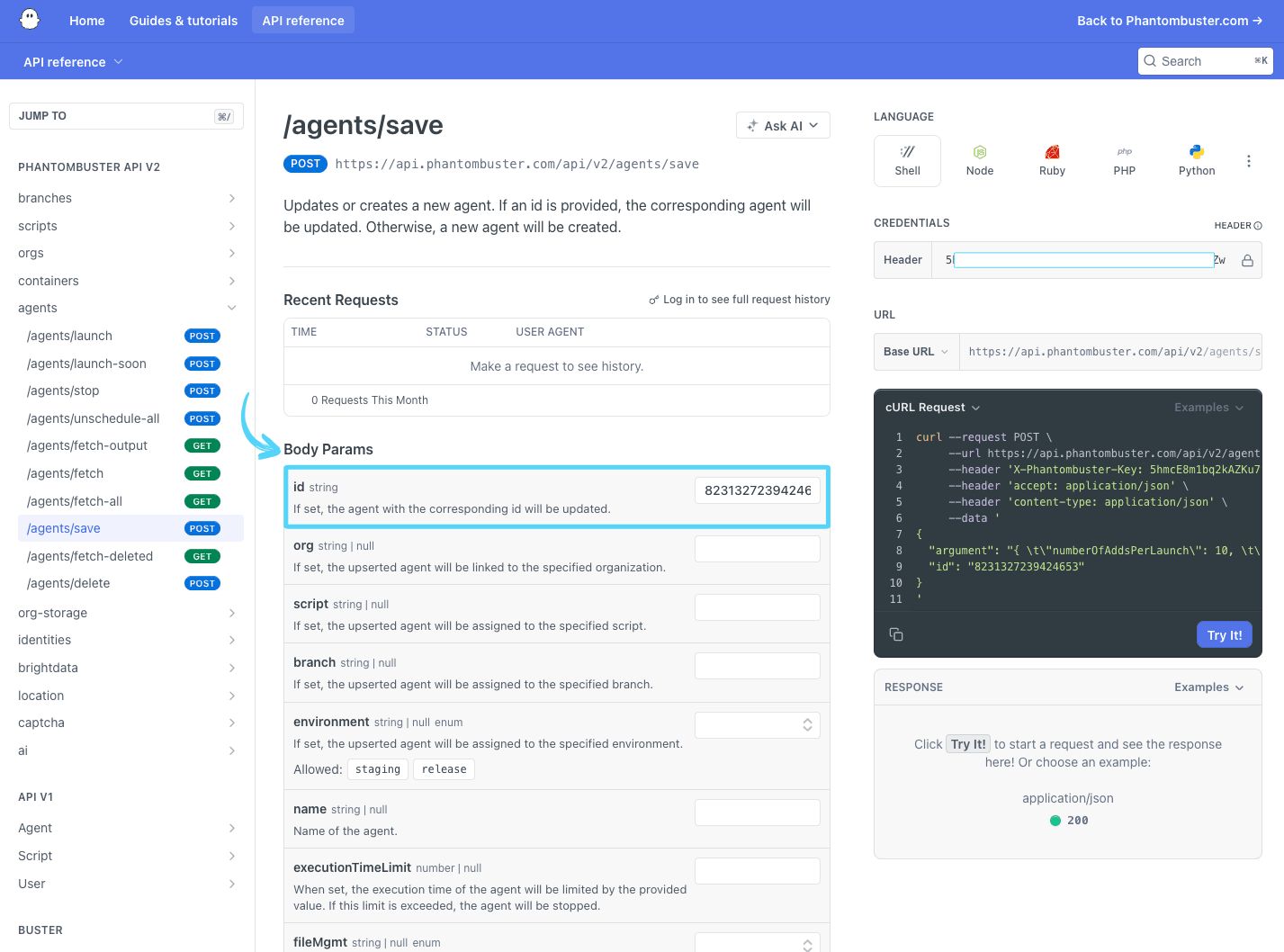The image size is (1284, 952).
Task: Click POST badge beside /agents/launch
Action: point(202,336)
